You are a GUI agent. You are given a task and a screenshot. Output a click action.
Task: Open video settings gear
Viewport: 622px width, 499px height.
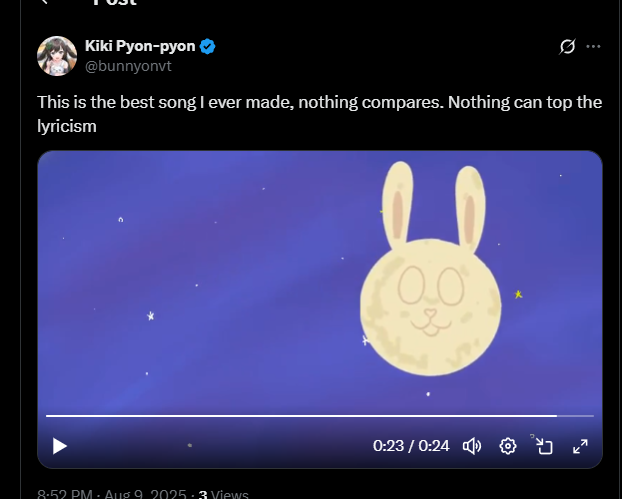508,446
